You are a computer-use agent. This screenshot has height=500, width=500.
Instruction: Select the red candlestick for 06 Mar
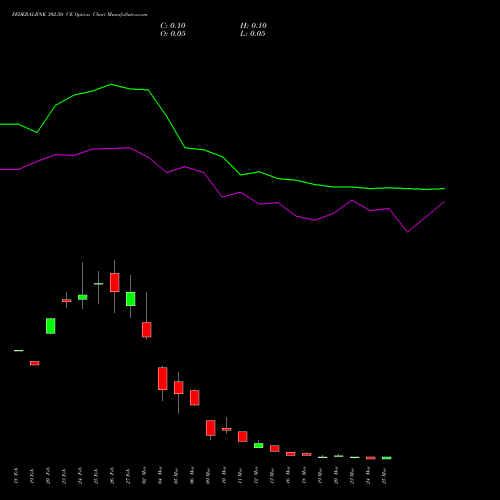click(195, 398)
